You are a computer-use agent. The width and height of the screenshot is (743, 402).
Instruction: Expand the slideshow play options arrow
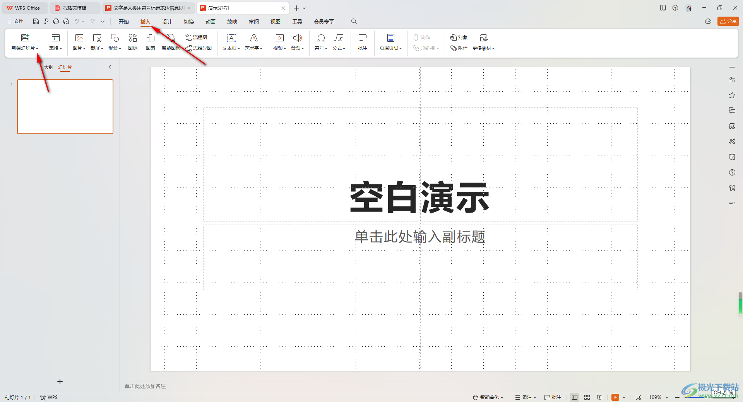coord(624,397)
